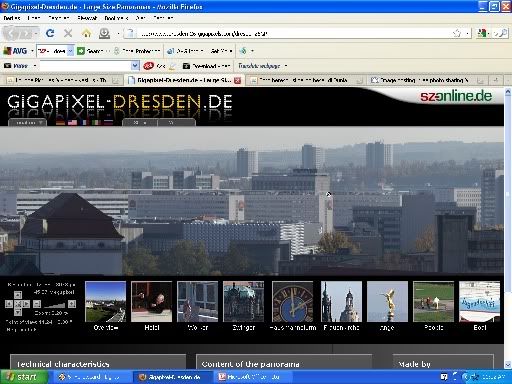
Task: Switch to the first browser tab
Action: coord(62,80)
